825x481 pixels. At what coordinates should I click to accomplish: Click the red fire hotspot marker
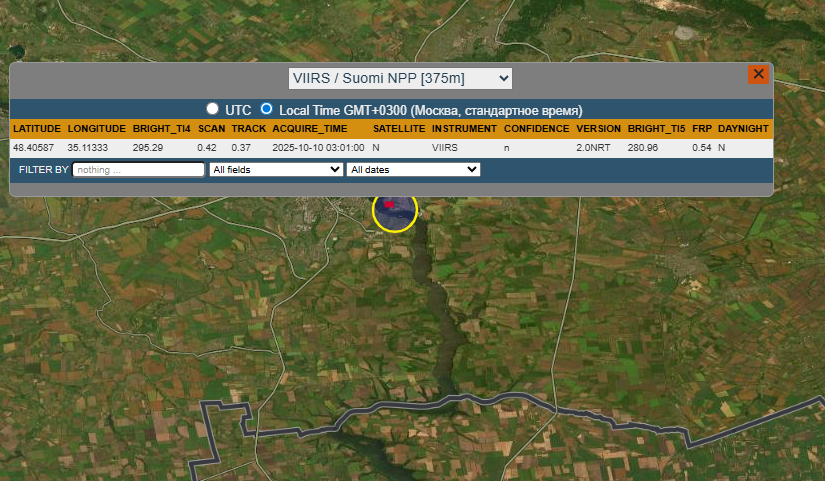click(x=389, y=203)
